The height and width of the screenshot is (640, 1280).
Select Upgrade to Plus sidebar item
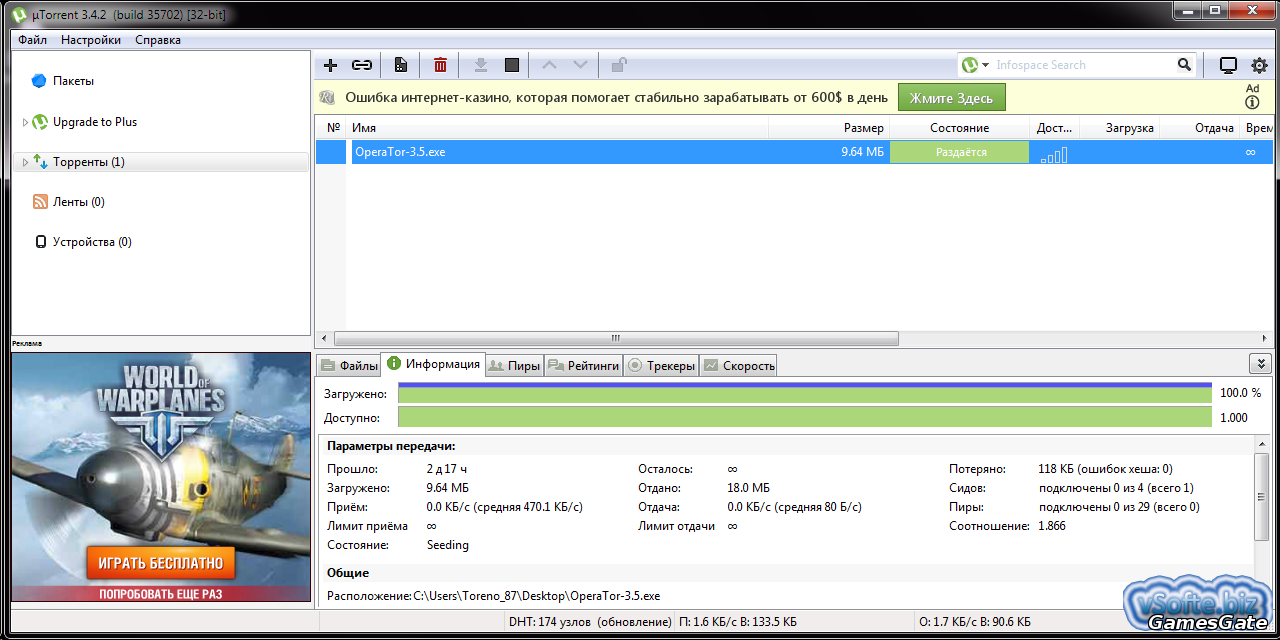[x=95, y=122]
